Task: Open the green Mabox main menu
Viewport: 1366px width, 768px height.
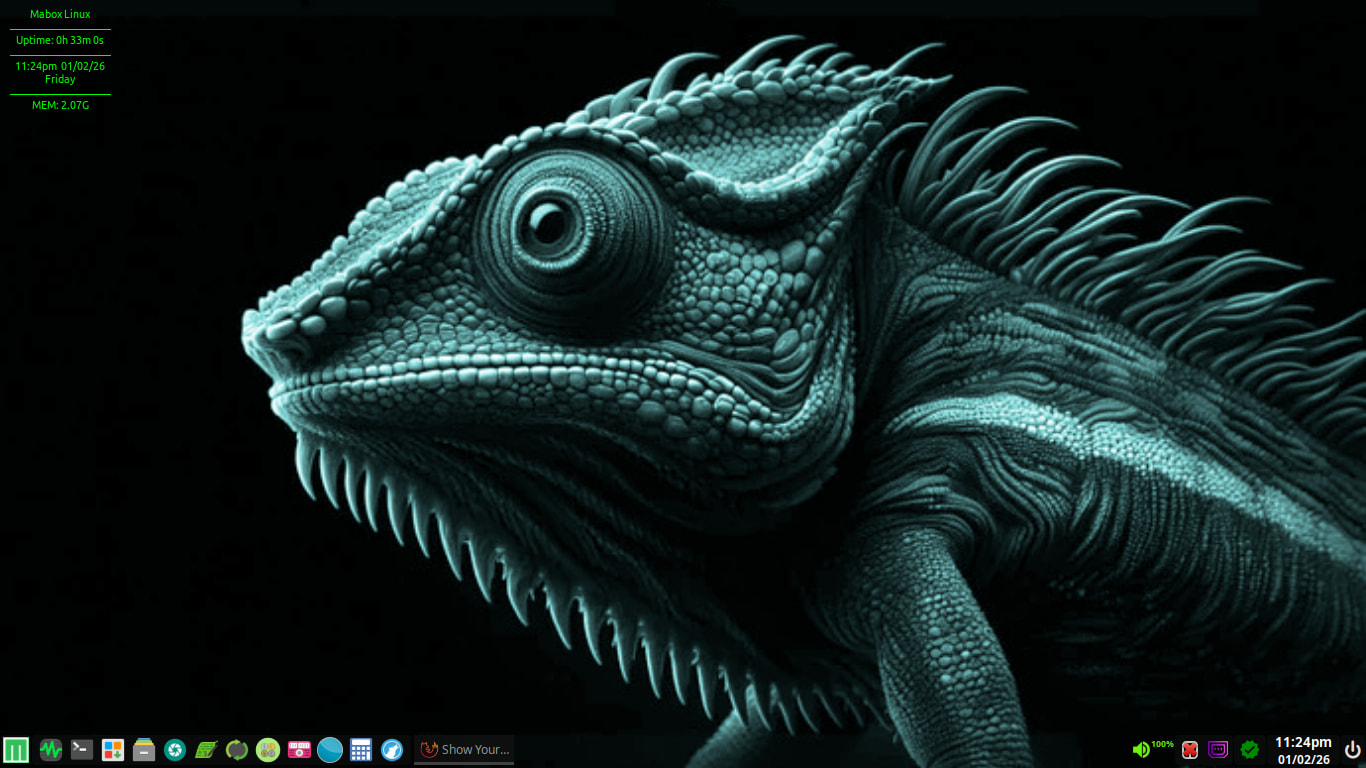Action: tap(16, 749)
